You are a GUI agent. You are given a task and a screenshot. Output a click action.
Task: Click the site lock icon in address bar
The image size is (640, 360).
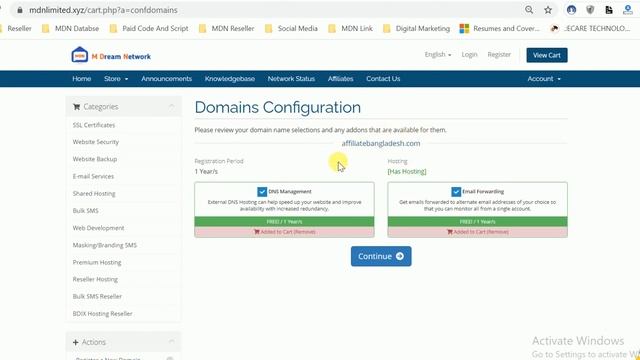[x=20, y=10]
